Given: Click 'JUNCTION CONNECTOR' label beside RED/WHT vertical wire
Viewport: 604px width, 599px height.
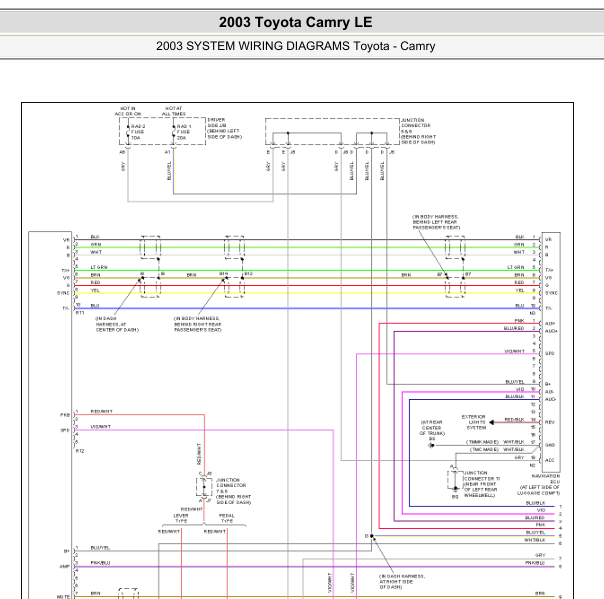Looking at the screenshot, I should [233, 491].
